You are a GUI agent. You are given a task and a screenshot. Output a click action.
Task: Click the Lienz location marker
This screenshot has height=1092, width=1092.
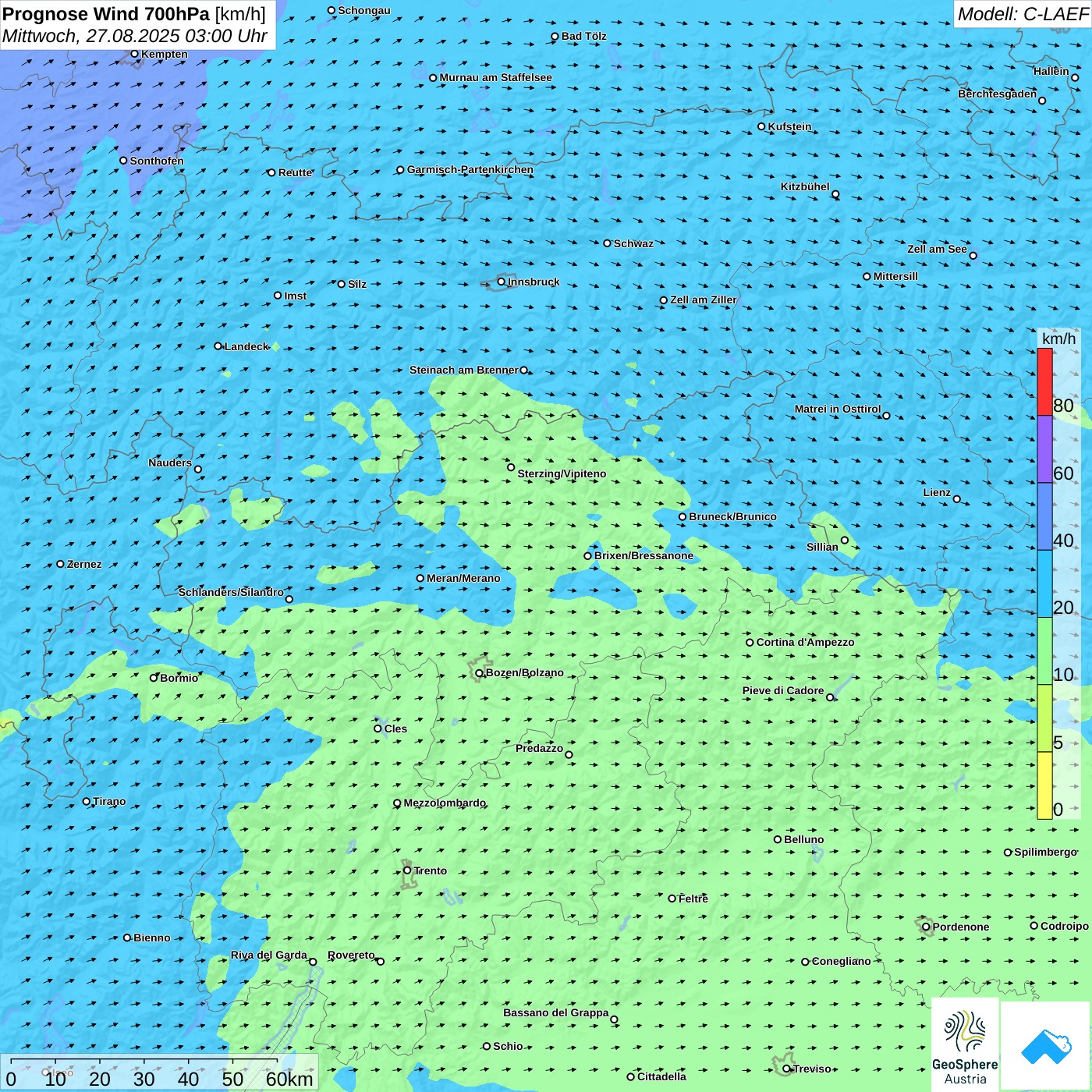coord(957,499)
